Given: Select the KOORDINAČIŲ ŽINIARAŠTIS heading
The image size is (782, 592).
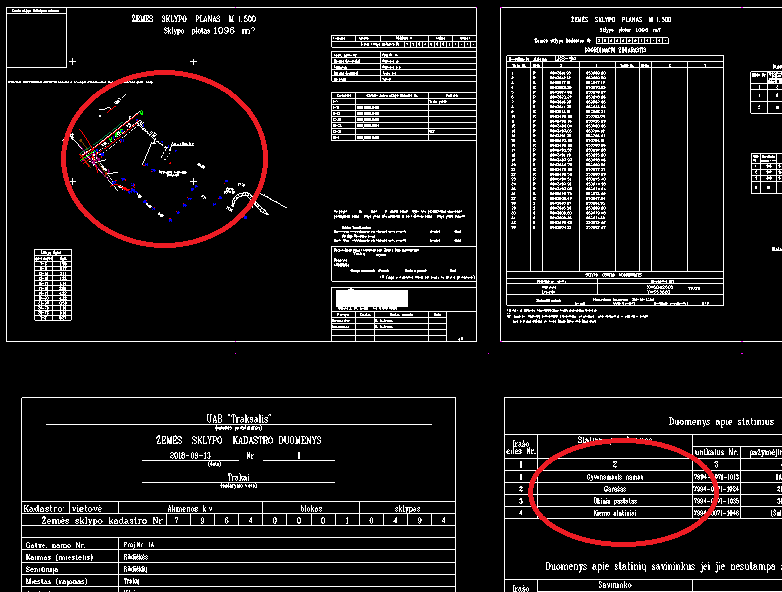Looking at the screenshot, I should 615,50.
